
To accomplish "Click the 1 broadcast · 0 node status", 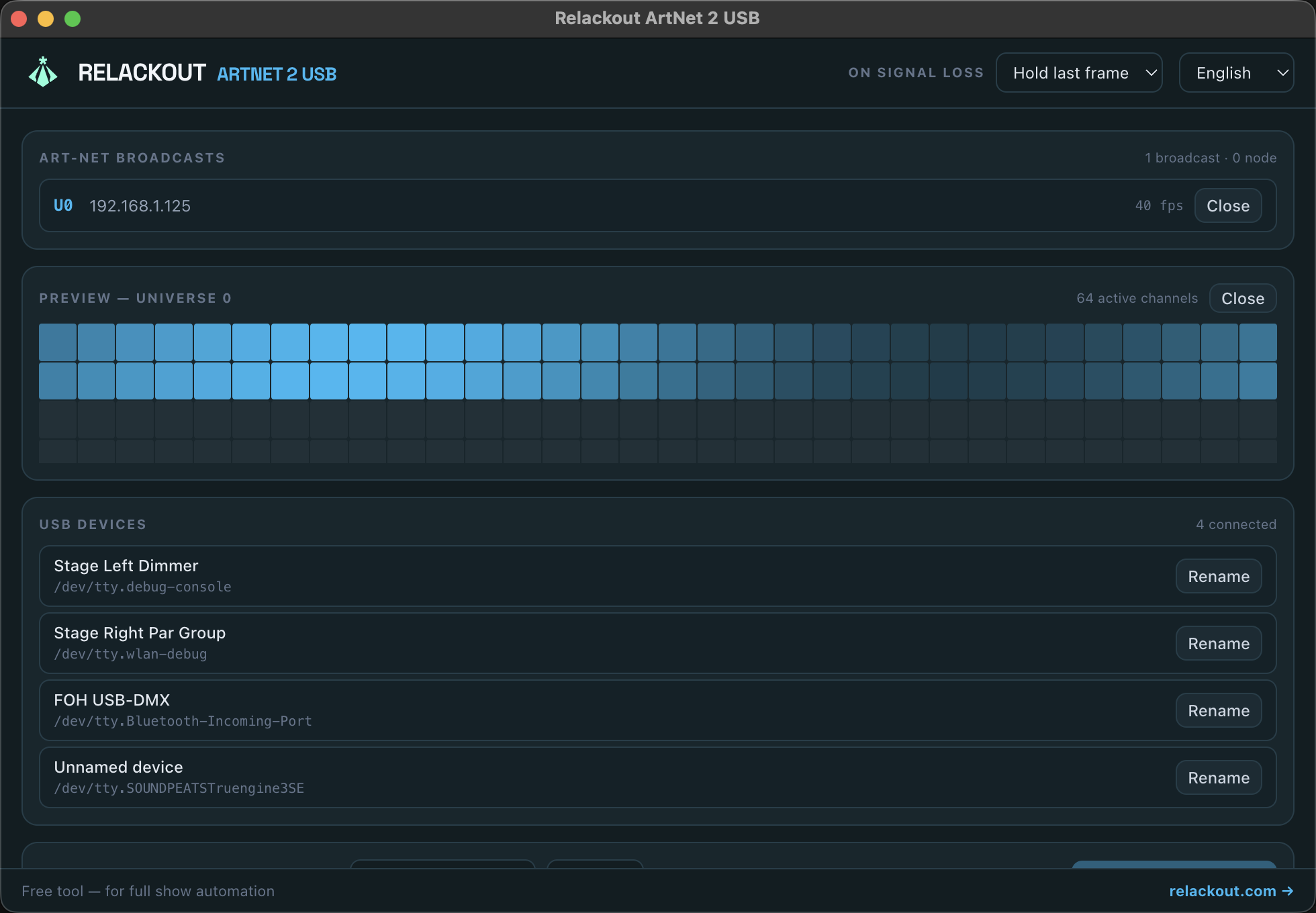I will click(x=1211, y=158).
